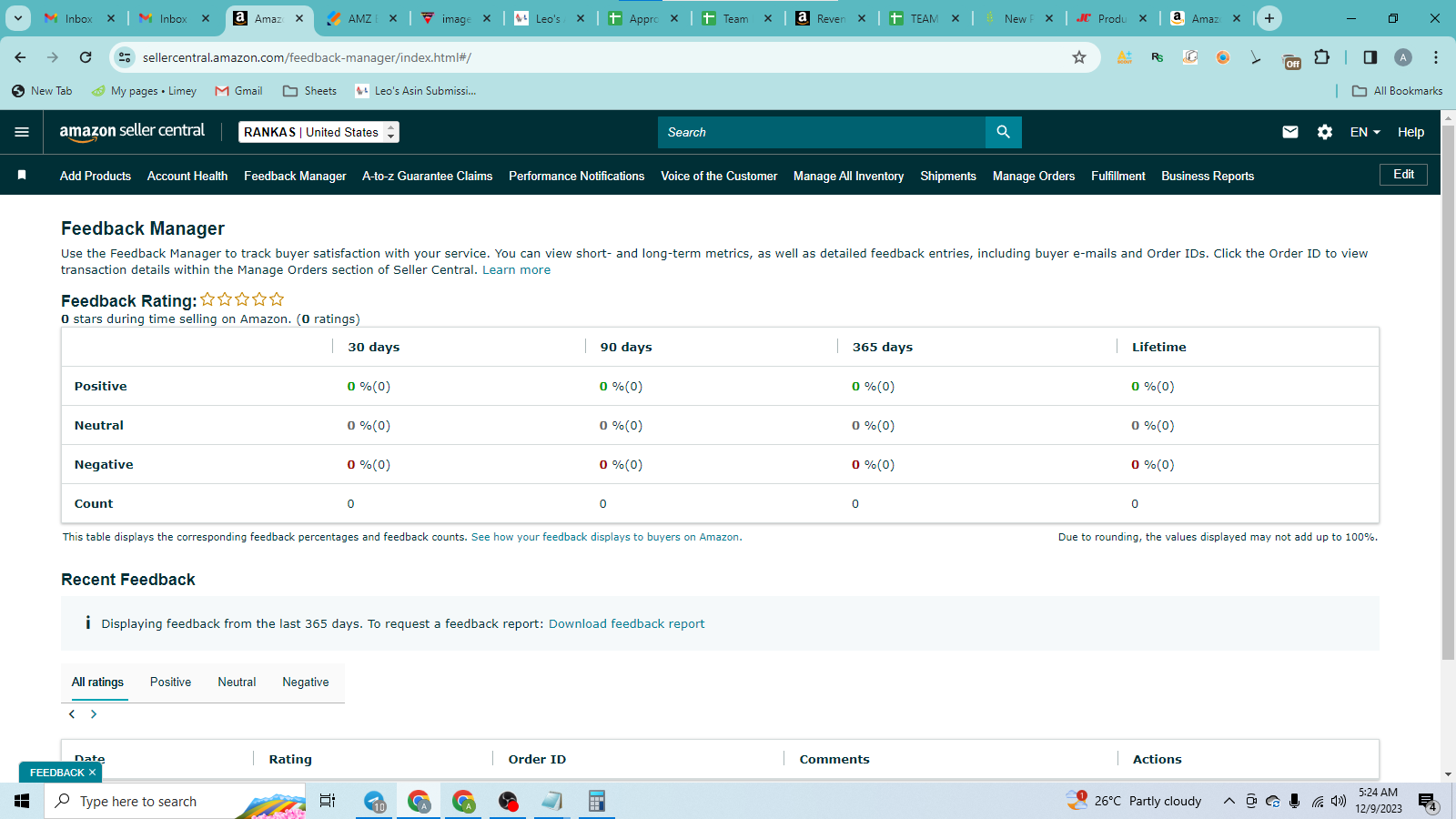Open 'See how your feedback displays to buyers' link

(605, 537)
